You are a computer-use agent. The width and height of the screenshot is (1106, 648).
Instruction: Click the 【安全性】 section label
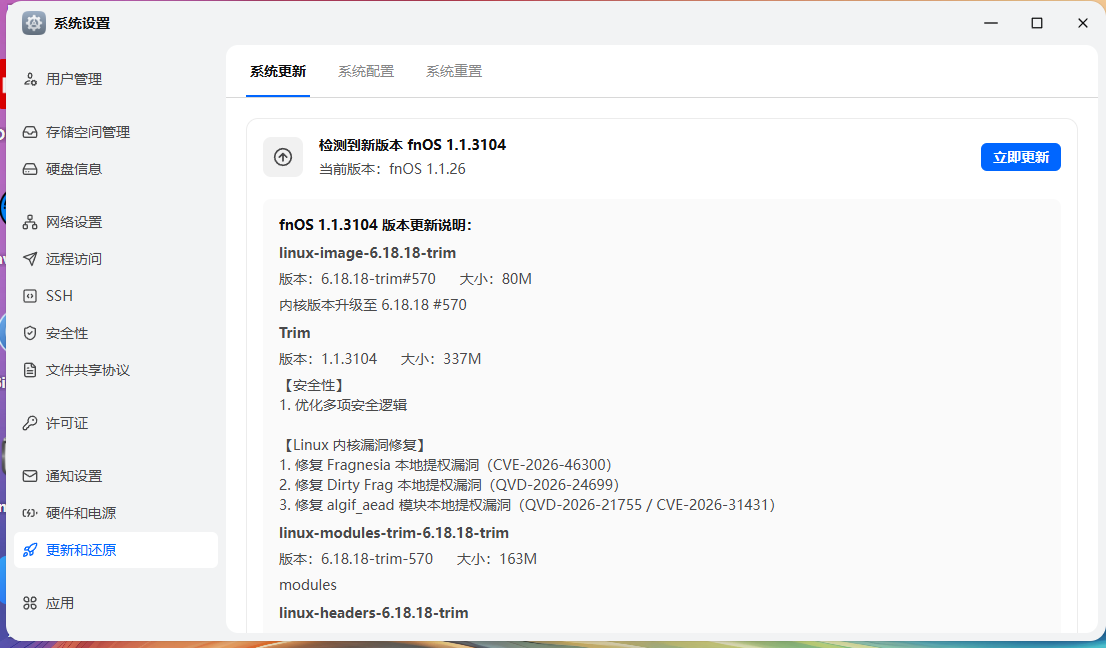point(314,386)
